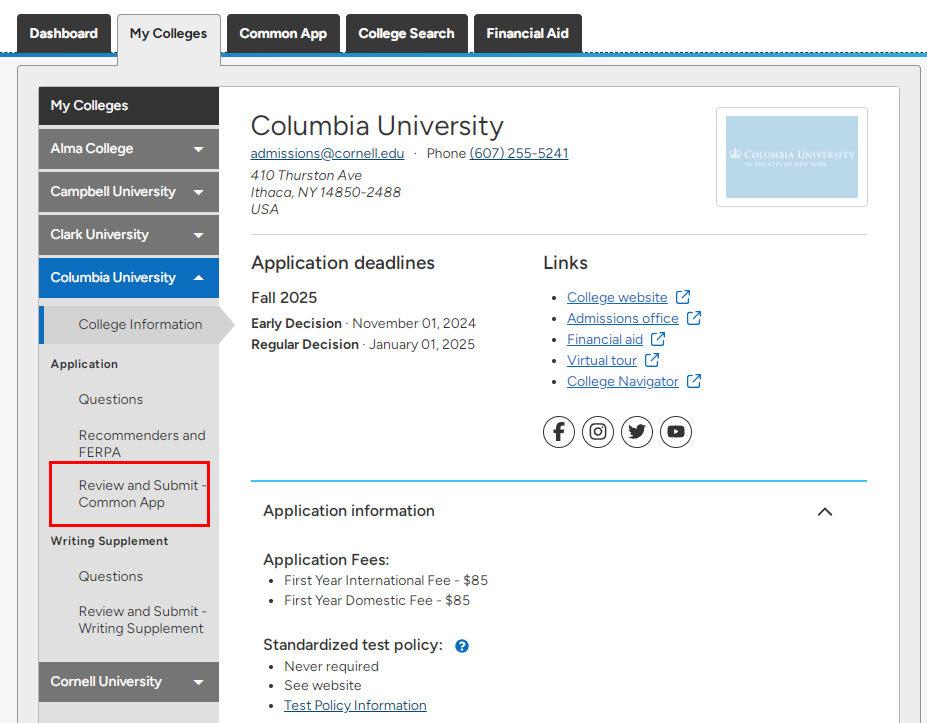Click the Early Decision deadline text
This screenshot has height=723, width=927.
point(364,323)
